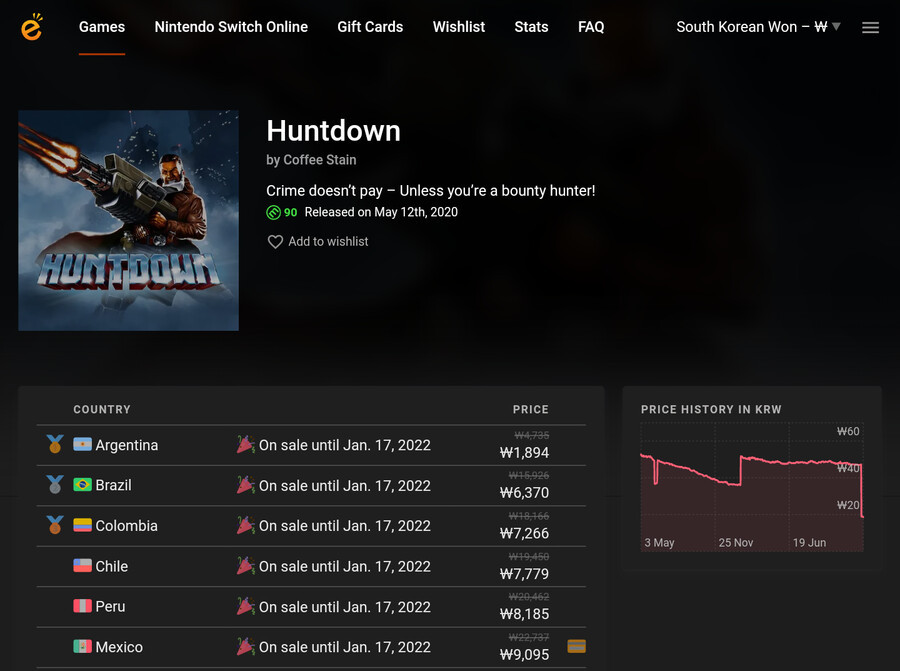Click the ₩7,779 Chile sale price
Screen dimensions: 900x671
click(524, 573)
